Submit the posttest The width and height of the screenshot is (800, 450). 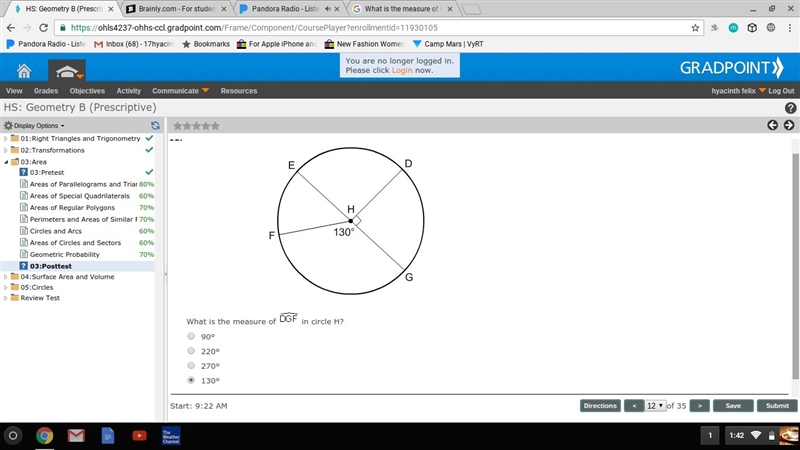click(x=777, y=406)
